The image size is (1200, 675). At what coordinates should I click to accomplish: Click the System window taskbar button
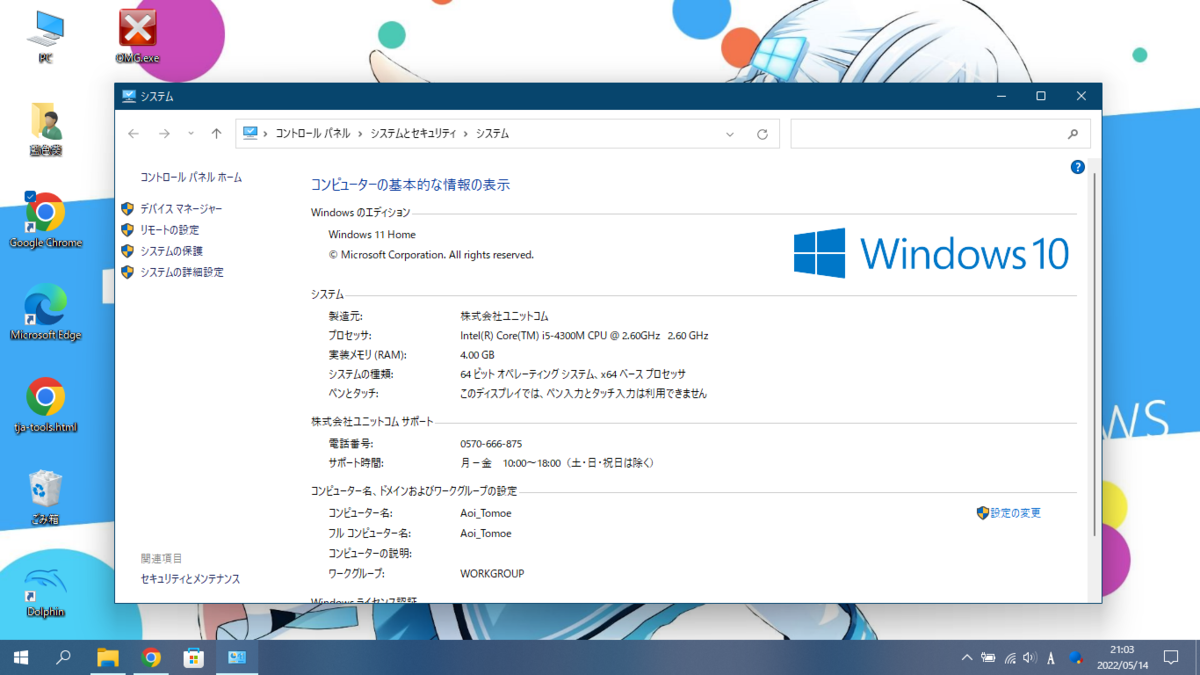tap(238, 657)
